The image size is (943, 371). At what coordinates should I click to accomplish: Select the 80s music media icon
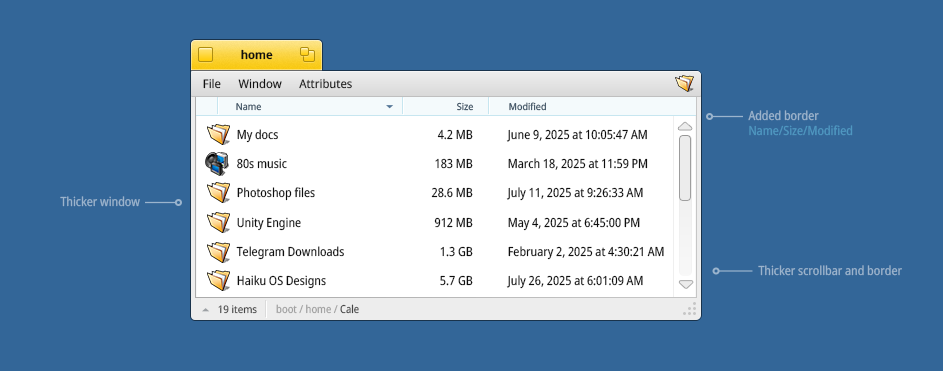coord(217,163)
